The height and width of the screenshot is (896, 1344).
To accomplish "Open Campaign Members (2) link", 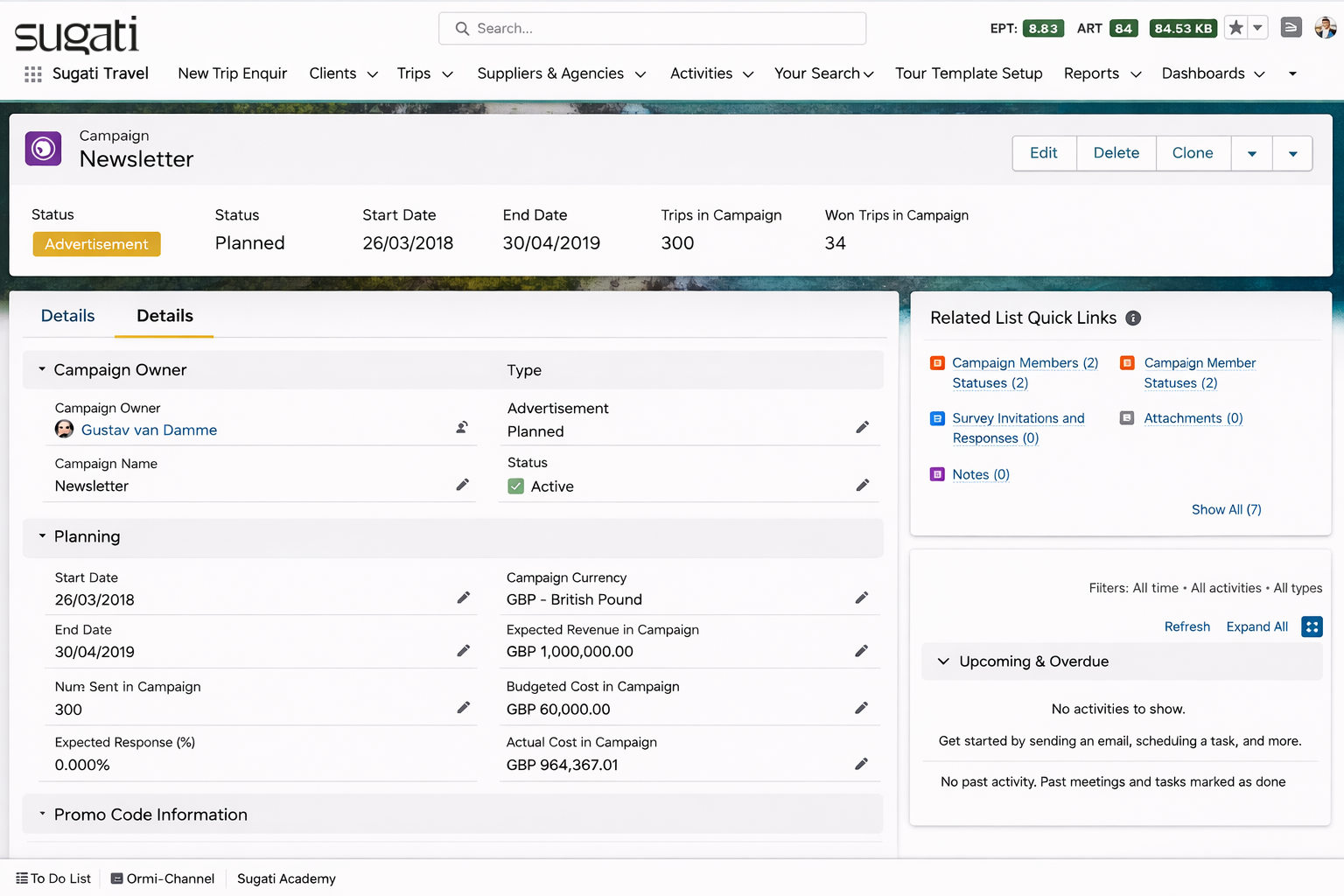I will (x=1025, y=363).
